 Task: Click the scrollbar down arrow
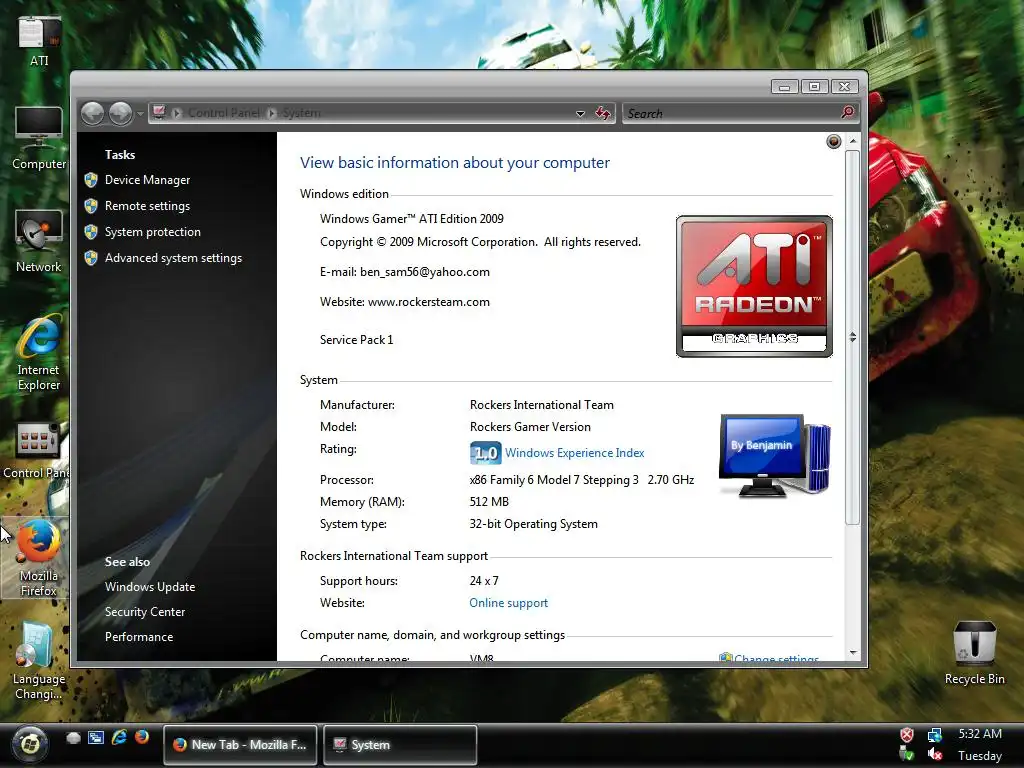point(852,652)
